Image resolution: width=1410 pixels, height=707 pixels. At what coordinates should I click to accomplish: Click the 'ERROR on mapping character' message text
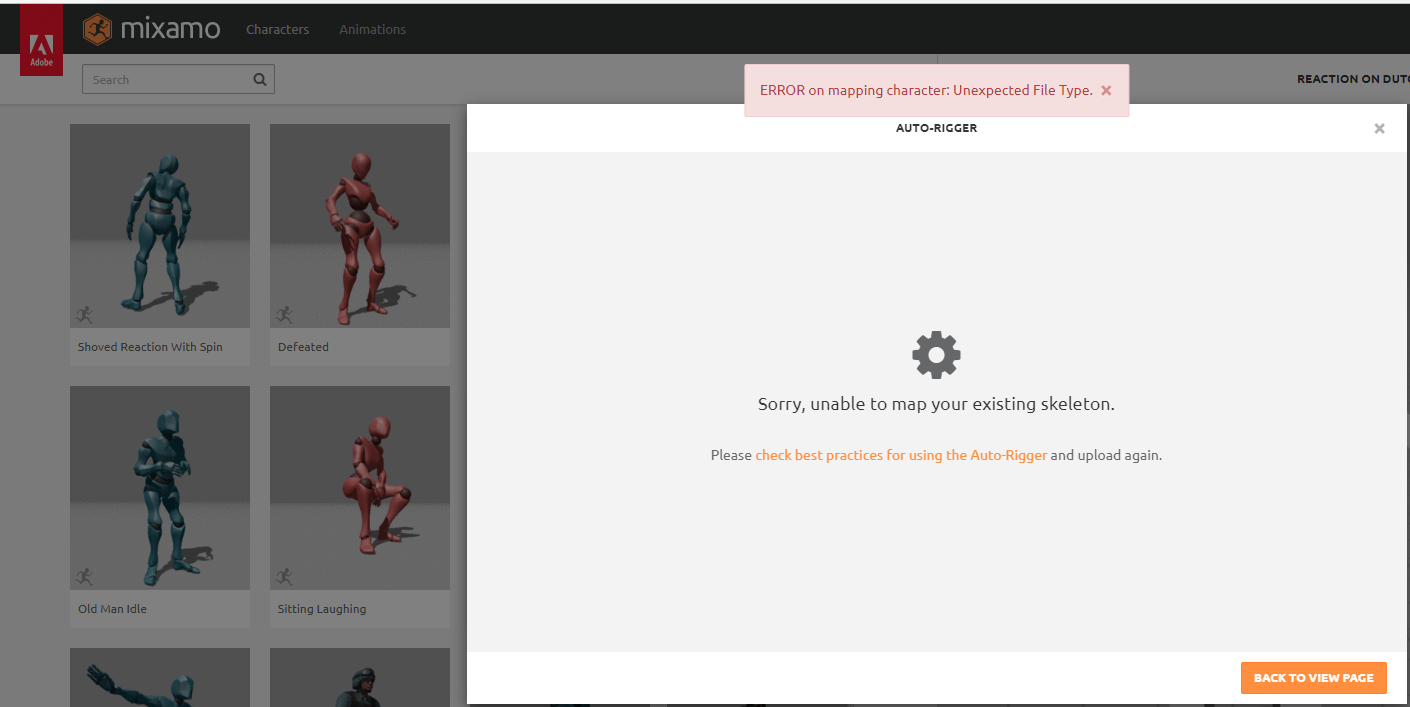tap(926, 90)
